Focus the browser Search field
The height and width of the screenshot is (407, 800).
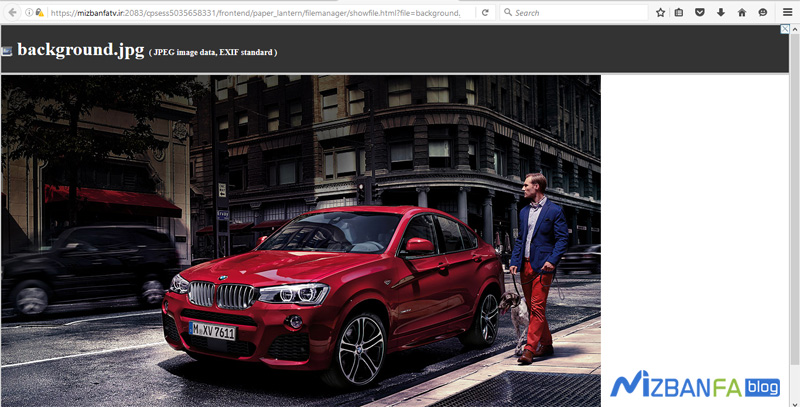(x=574, y=13)
